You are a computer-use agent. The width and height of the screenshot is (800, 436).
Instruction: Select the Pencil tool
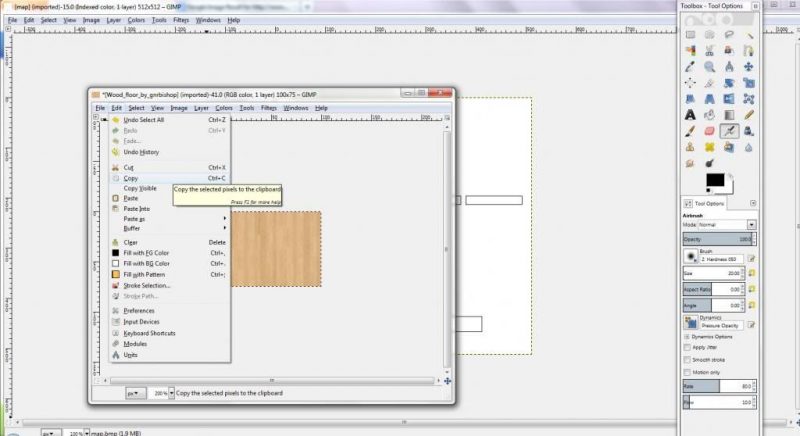[750, 114]
